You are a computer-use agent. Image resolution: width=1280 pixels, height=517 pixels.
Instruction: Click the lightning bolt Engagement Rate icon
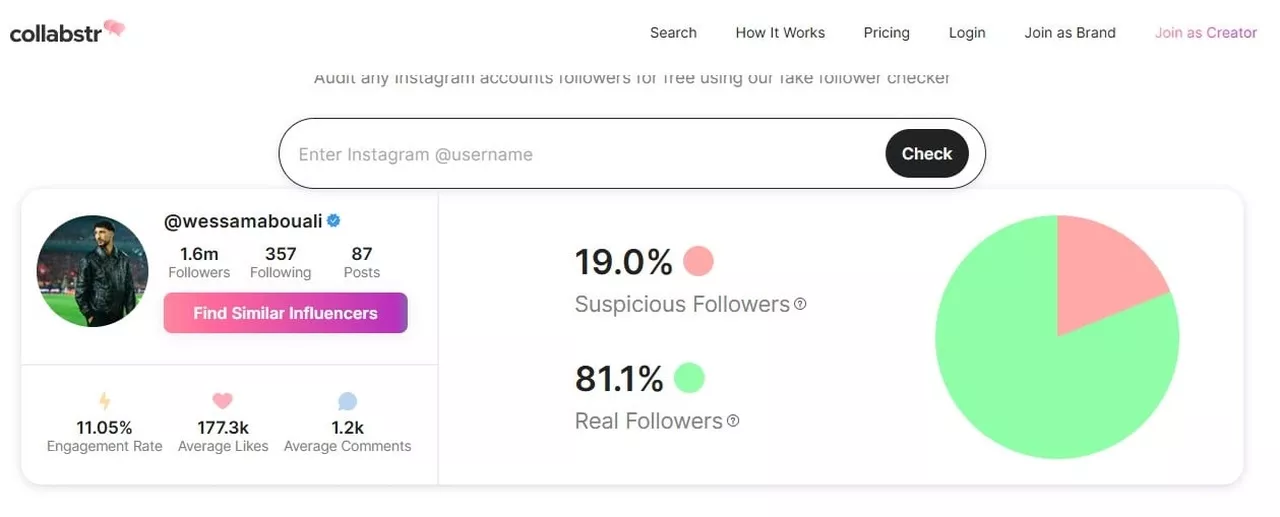point(105,402)
